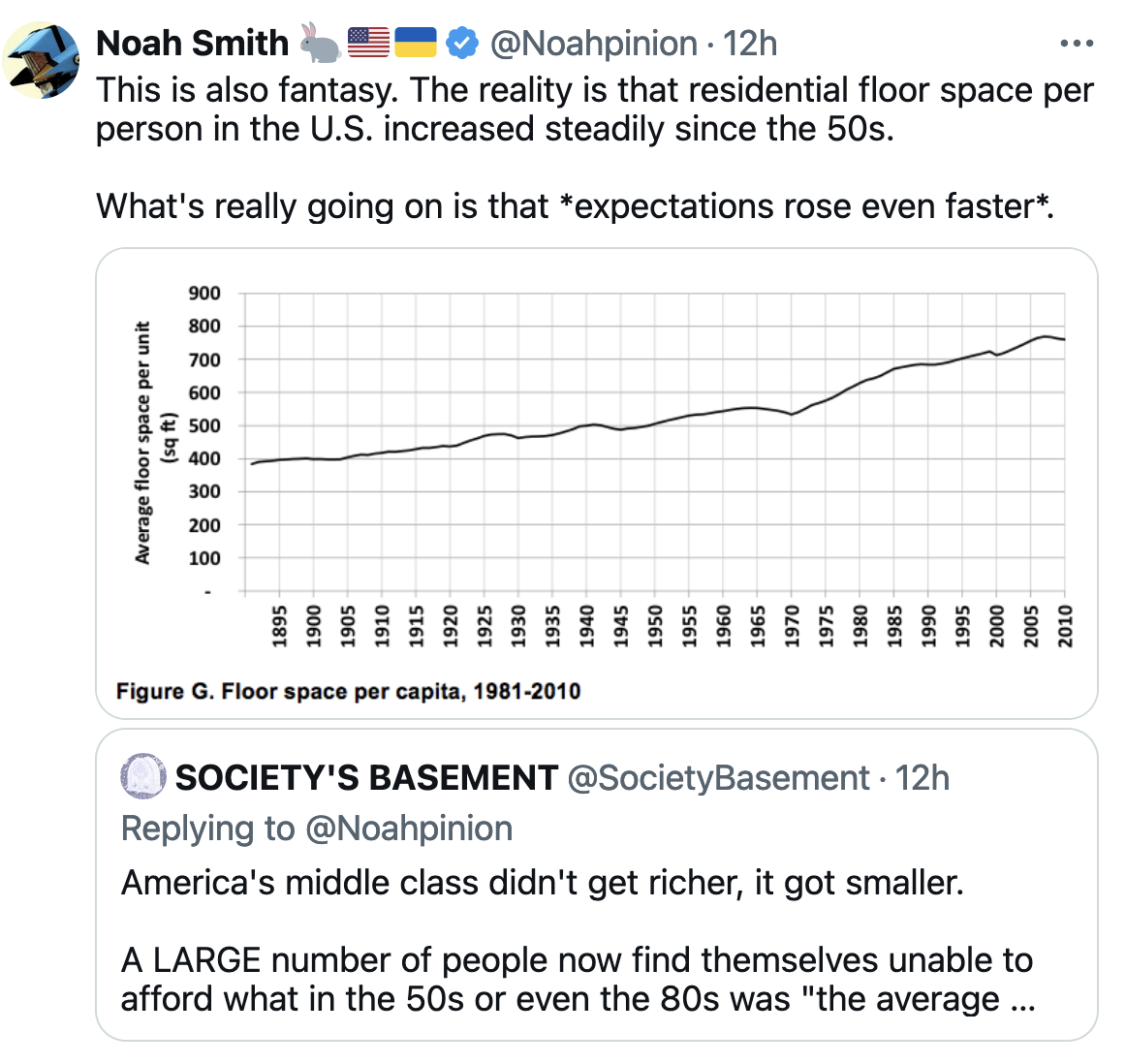Click the 12h timestamp on Noah's tweet
1126x1064 pixels.
click(750, 43)
